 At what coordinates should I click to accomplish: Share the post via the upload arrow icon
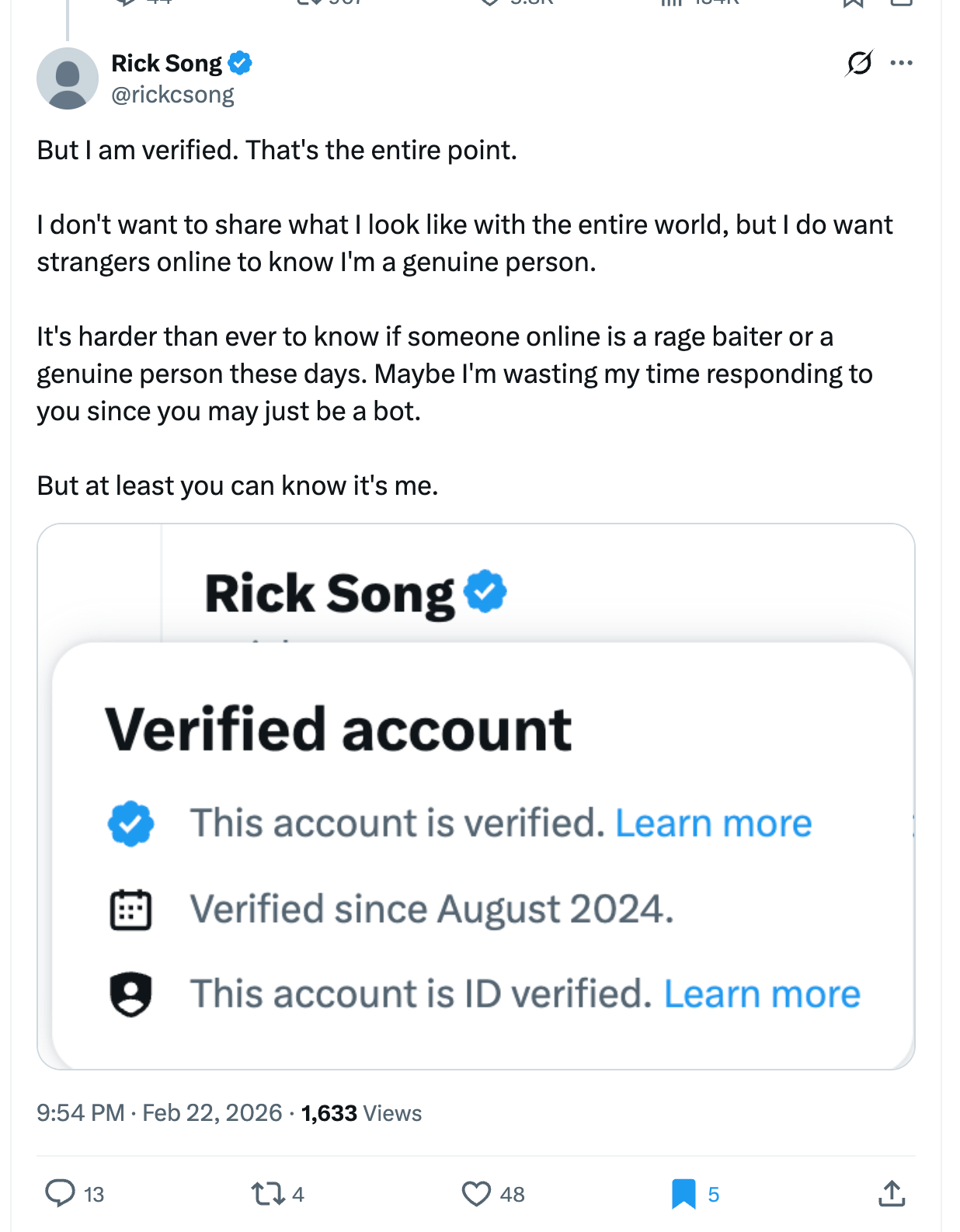[892, 1193]
